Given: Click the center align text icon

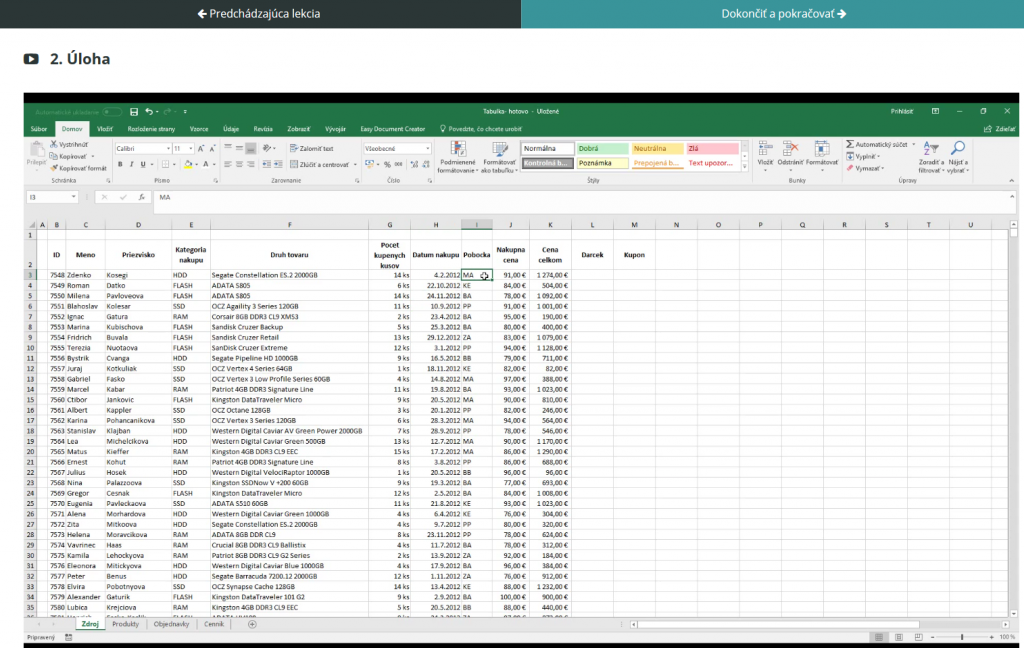Looking at the screenshot, I should (239, 165).
